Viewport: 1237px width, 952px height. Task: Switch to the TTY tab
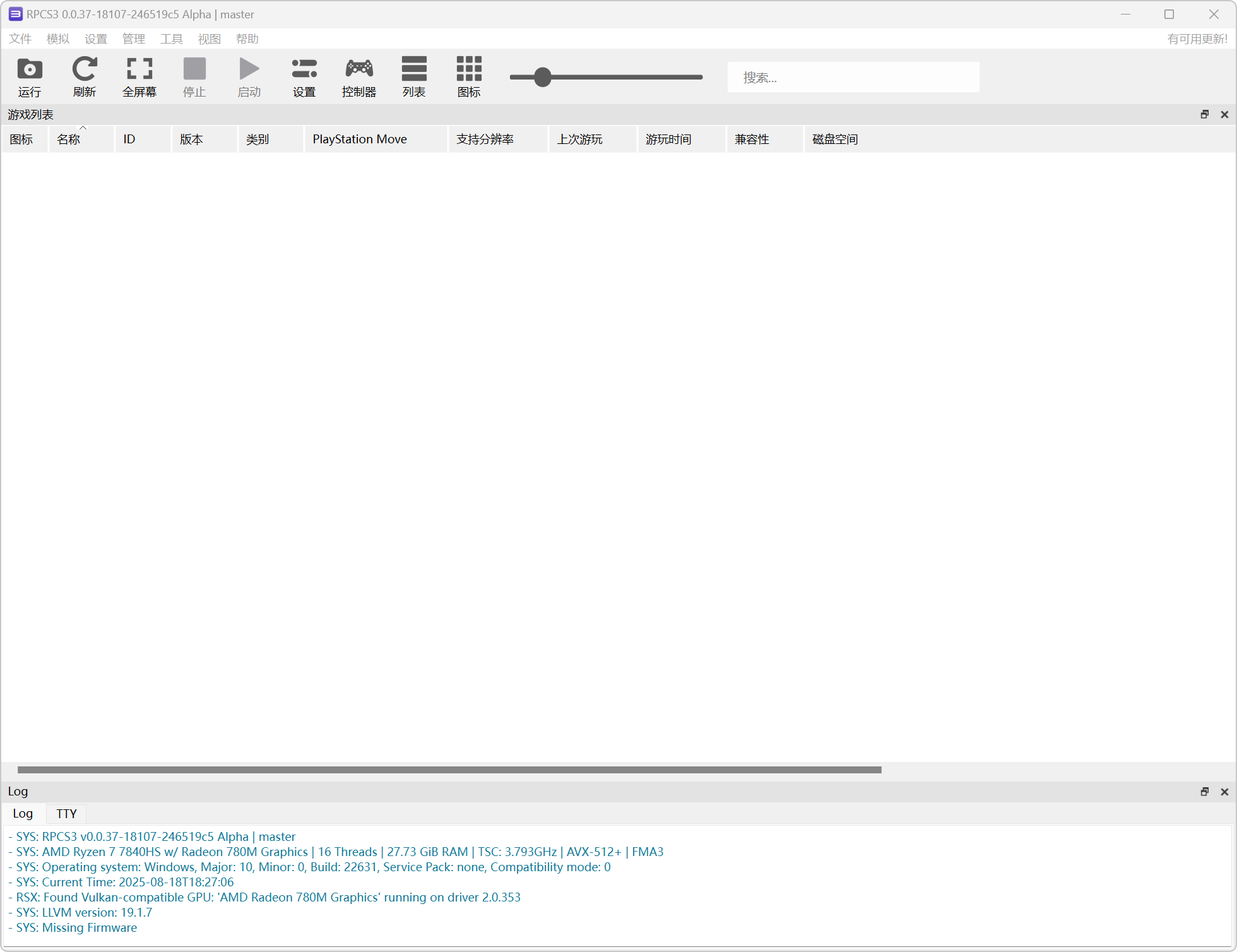66,813
